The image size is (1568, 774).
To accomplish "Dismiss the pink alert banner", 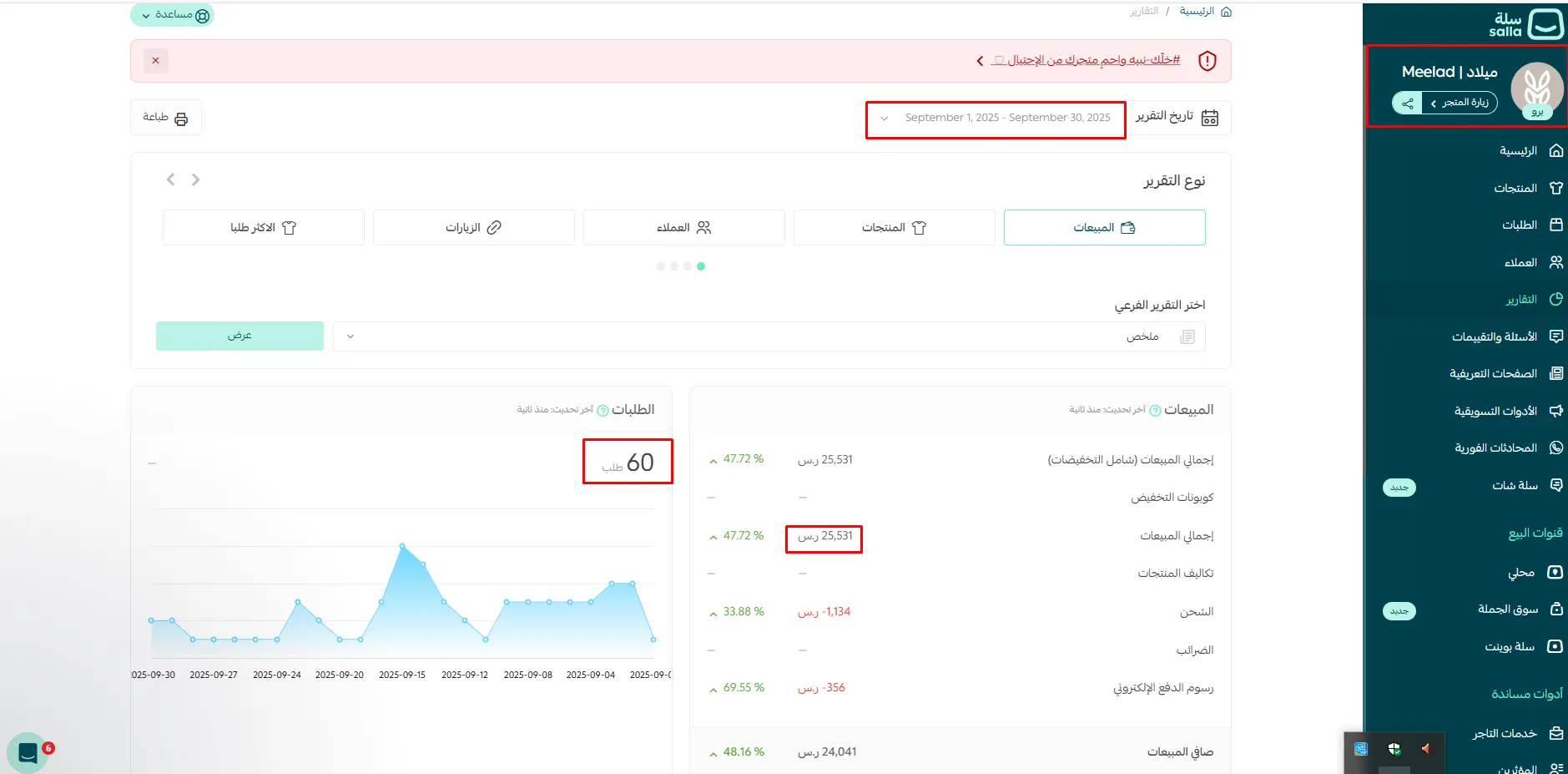I will (155, 61).
